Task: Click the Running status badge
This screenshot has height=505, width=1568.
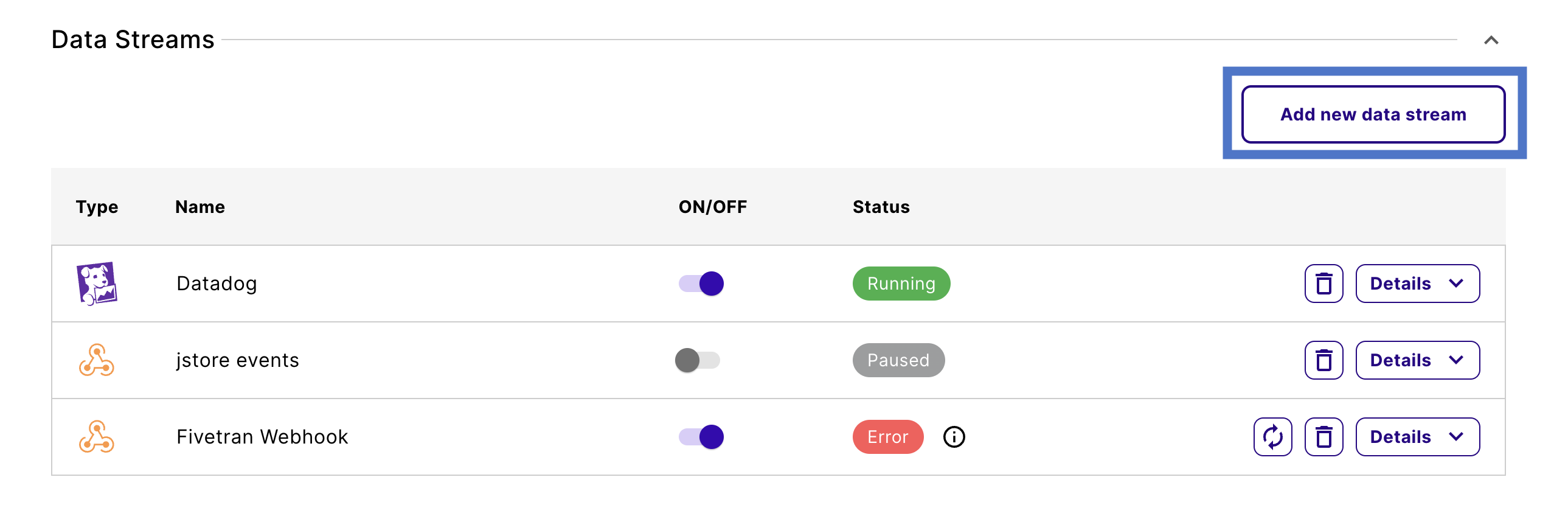Action: (x=901, y=284)
